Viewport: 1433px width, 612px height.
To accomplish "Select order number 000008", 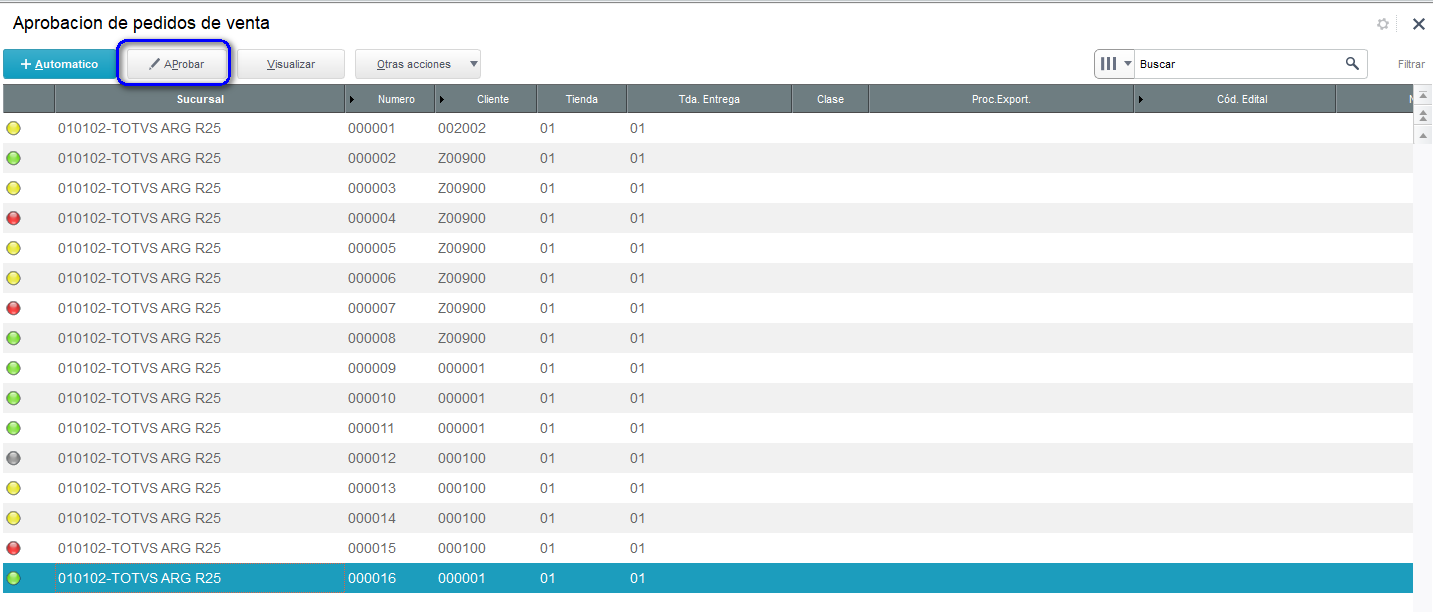I will pos(372,338).
